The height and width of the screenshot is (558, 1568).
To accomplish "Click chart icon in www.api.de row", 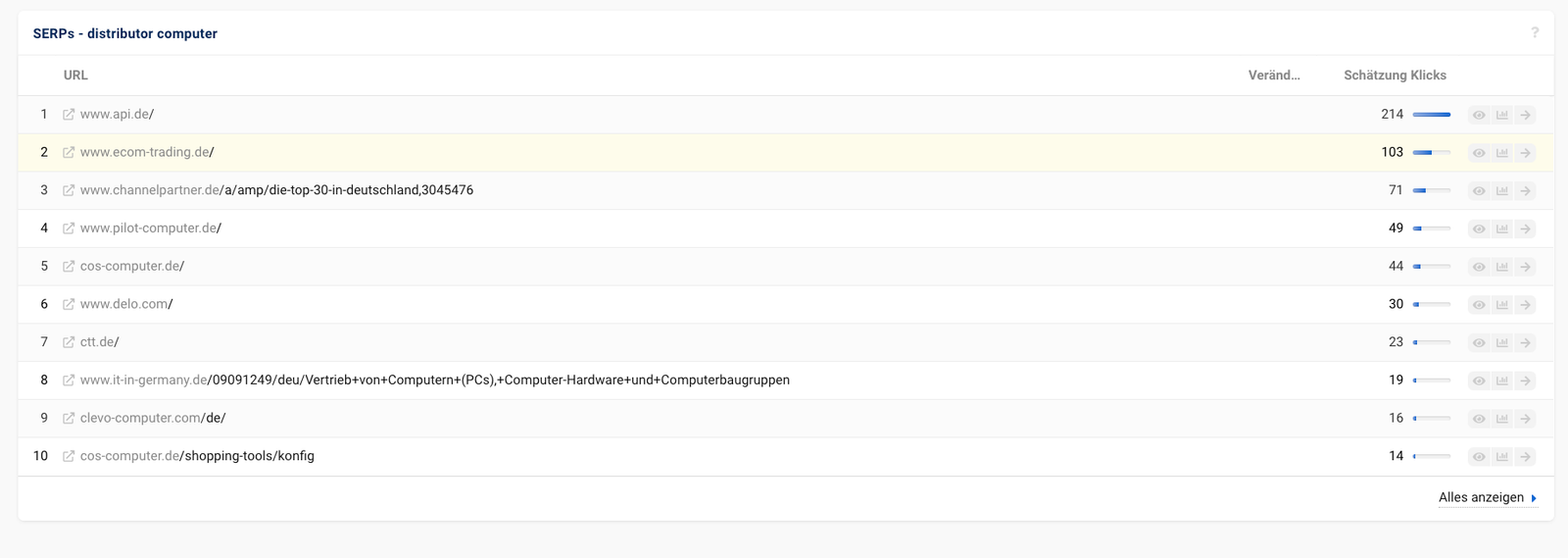I will (1502, 115).
